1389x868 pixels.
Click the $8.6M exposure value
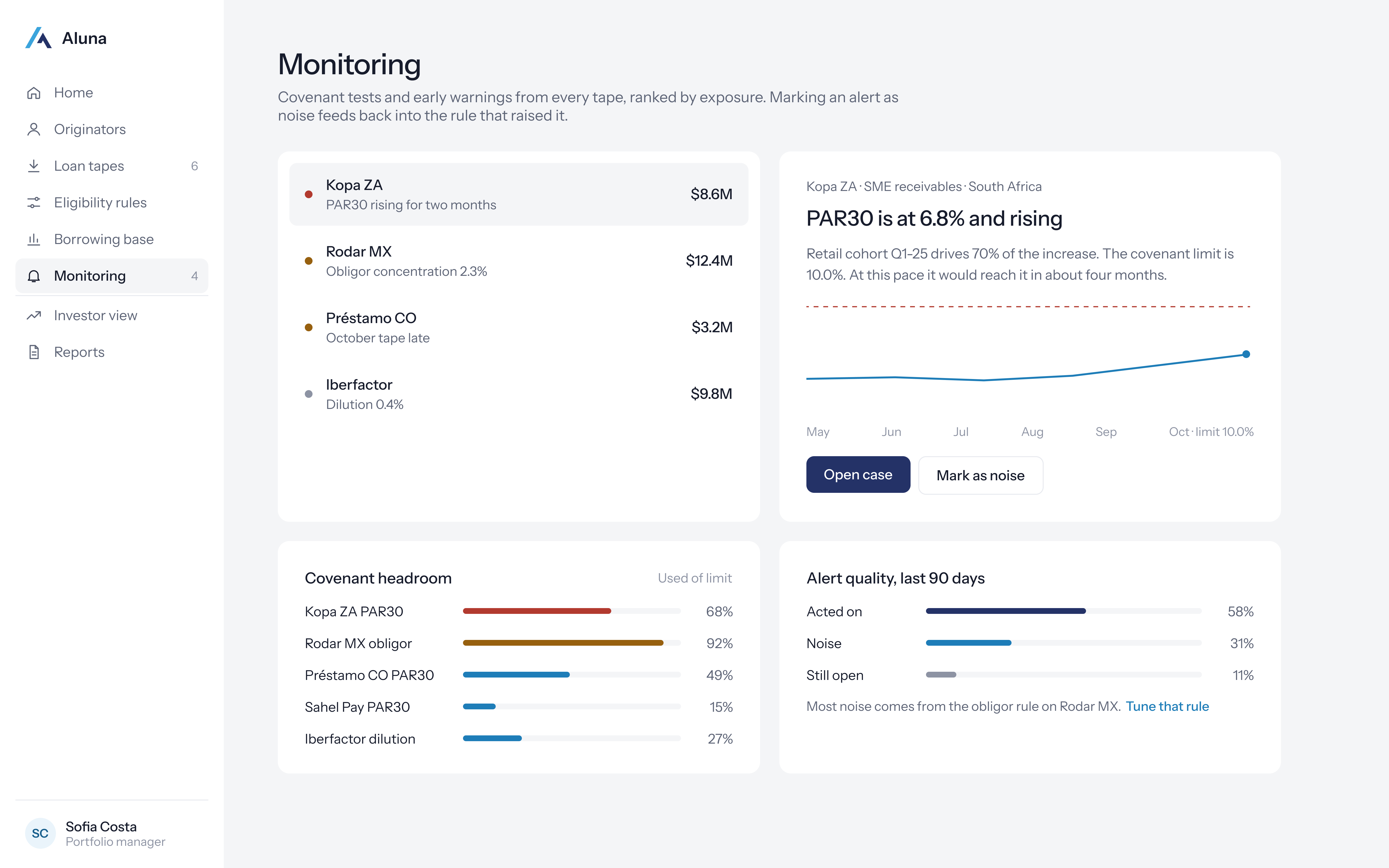click(711, 194)
